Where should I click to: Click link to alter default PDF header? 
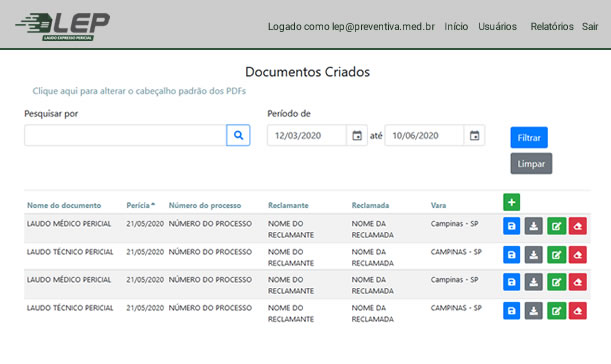click(139, 91)
